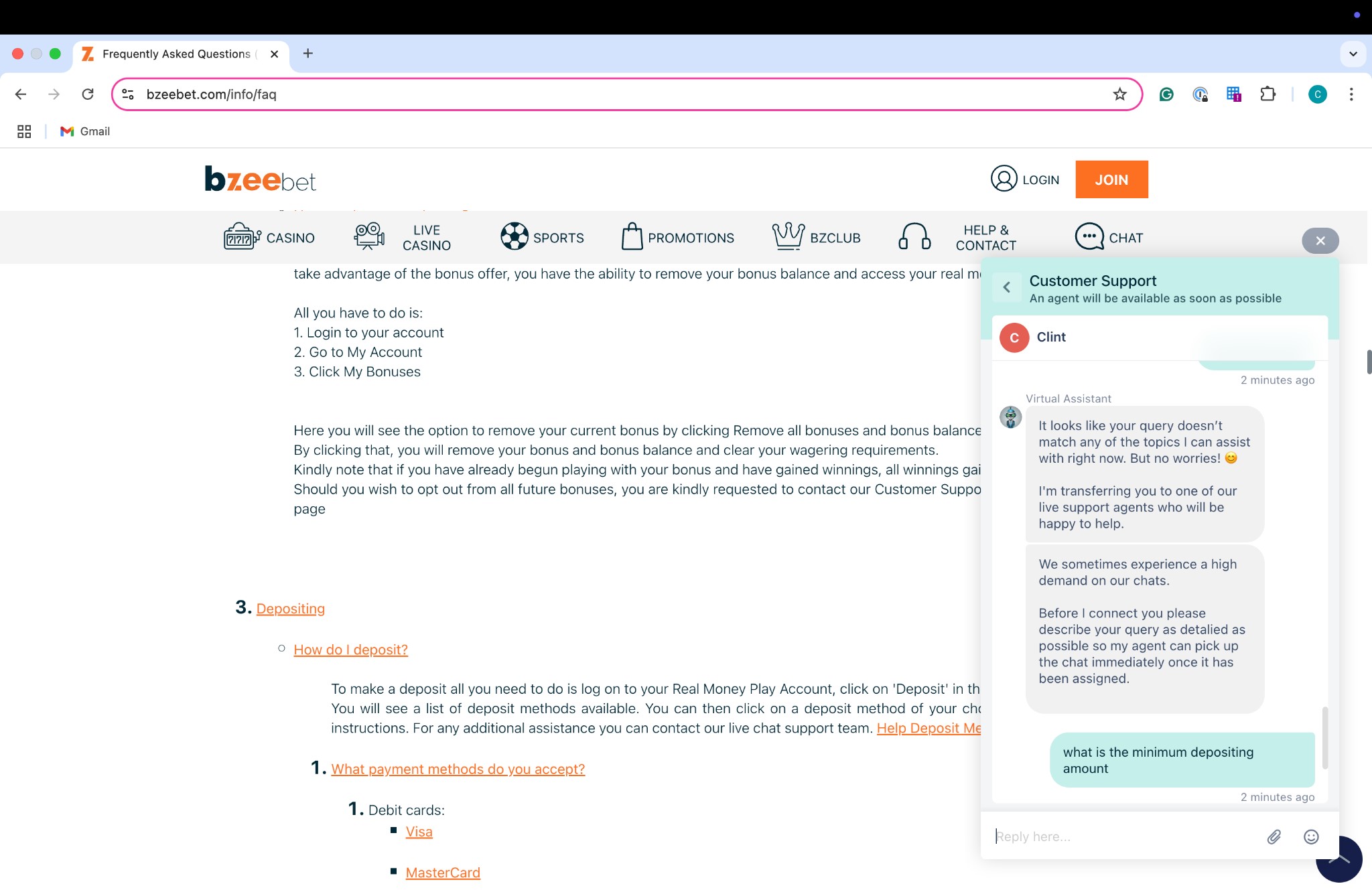1372x892 pixels.
Task: Open the Chrome profile avatar
Action: click(1317, 94)
